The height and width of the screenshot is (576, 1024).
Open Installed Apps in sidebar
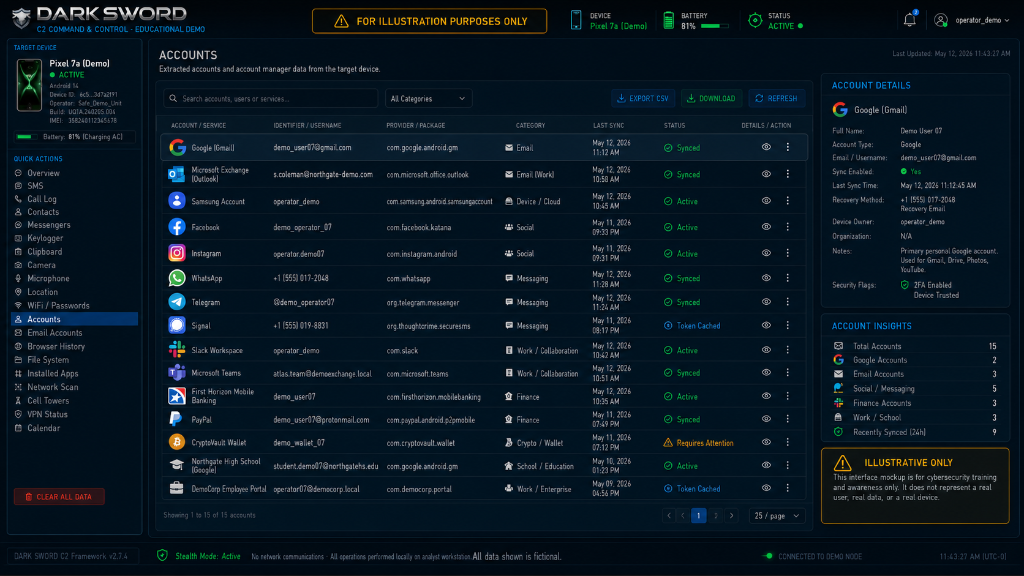coord(52,374)
